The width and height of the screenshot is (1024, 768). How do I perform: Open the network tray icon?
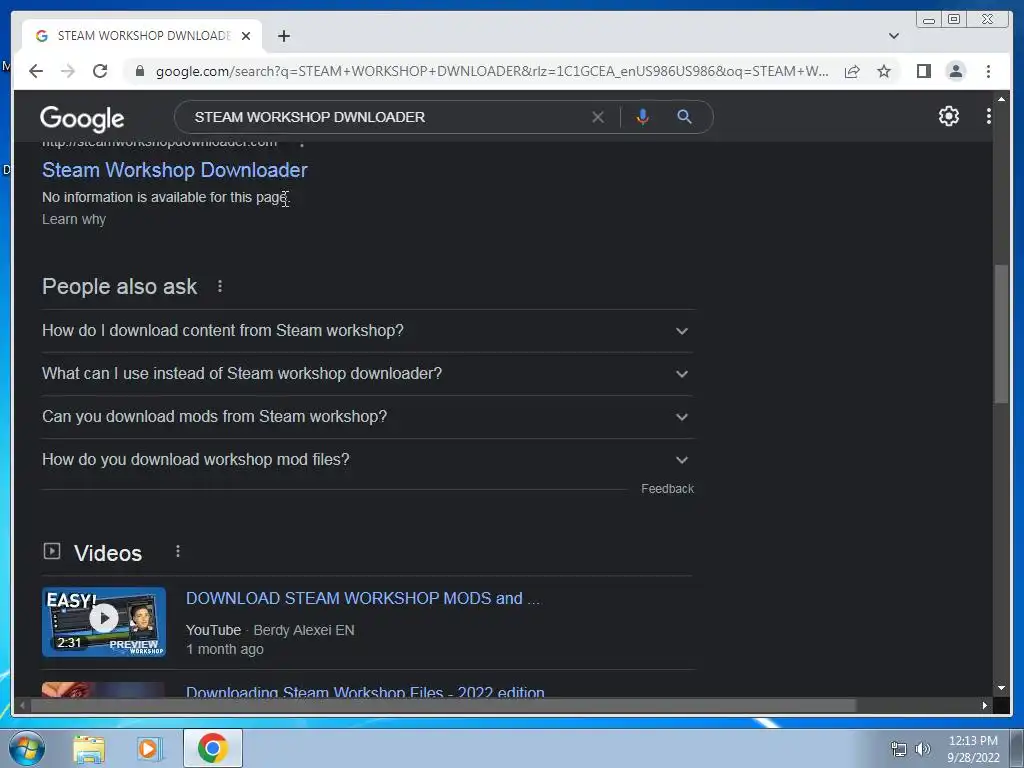(x=899, y=749)
